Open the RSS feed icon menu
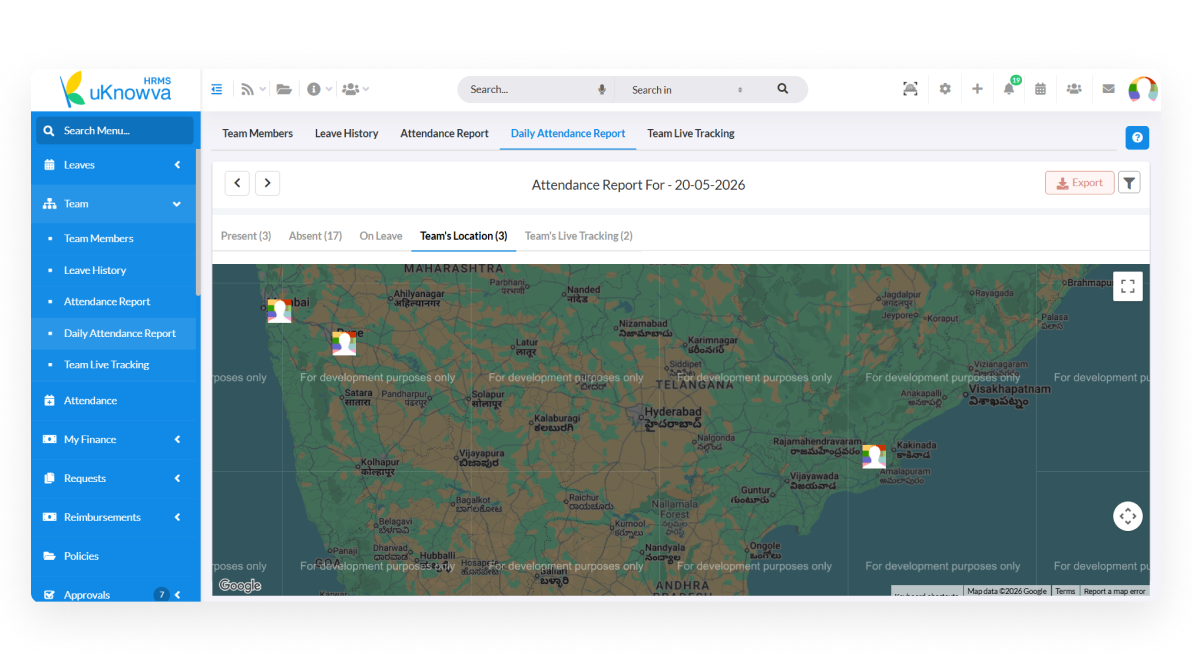 pyautogui.click(x=252, y=89)
